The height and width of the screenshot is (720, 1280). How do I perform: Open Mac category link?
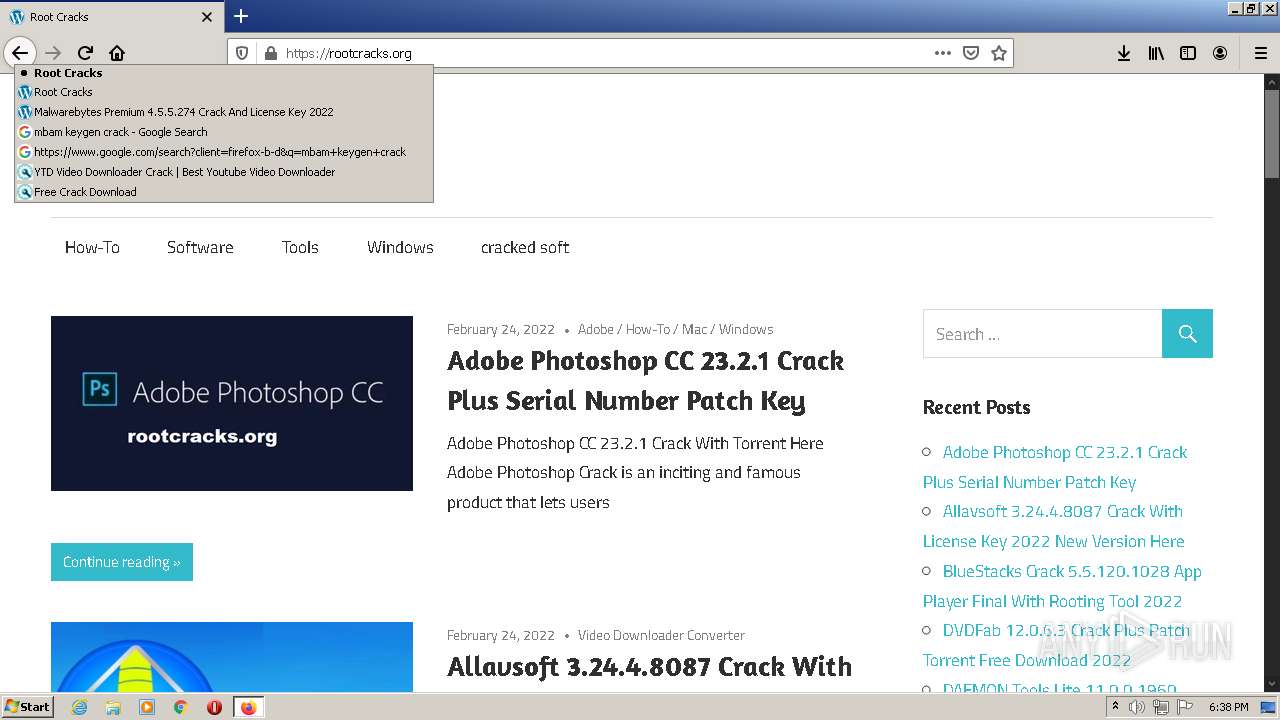pyautogui.click(x=694, y=329)
